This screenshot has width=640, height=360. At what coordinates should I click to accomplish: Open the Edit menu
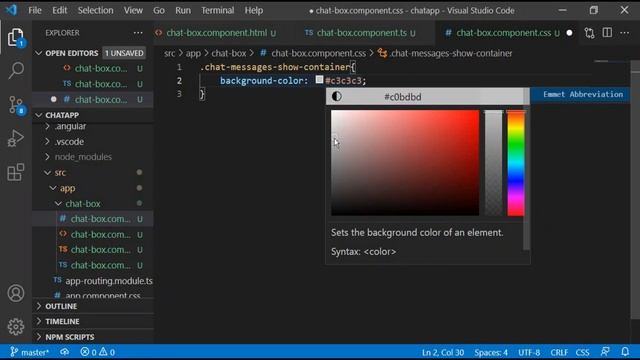[x=60, y=10]
